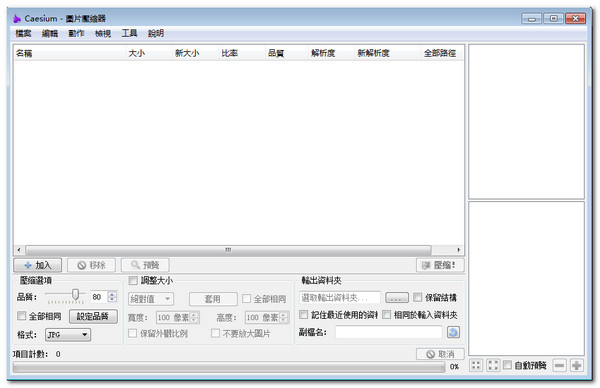The width and height of the screenshot is (600, 388).
Task: Click the 移除 remove button
Action: click(x=91, y=265)
